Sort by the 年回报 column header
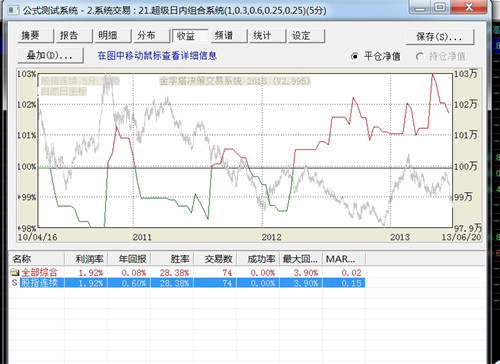The width and height of the screenshot is (500, 364). [129, 259]
